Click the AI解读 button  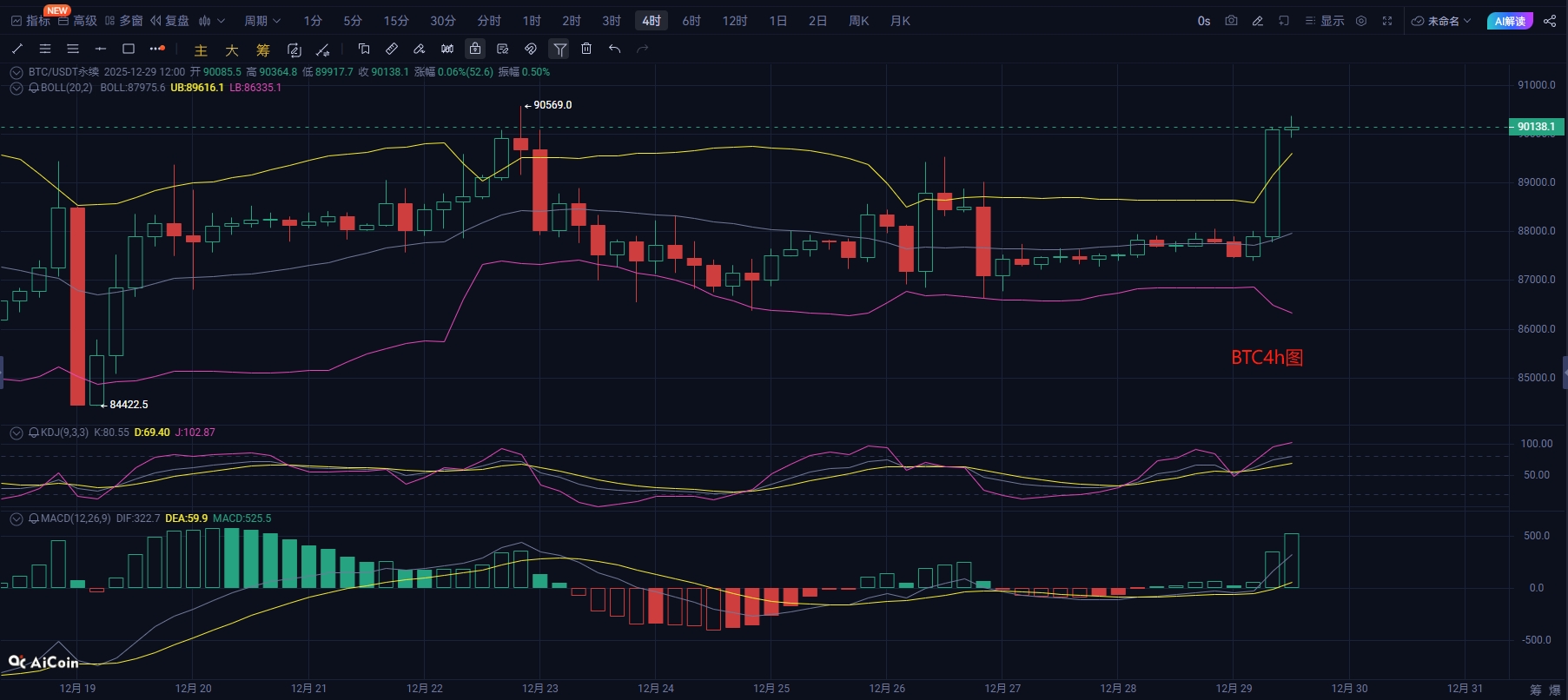coord(1510,21)
